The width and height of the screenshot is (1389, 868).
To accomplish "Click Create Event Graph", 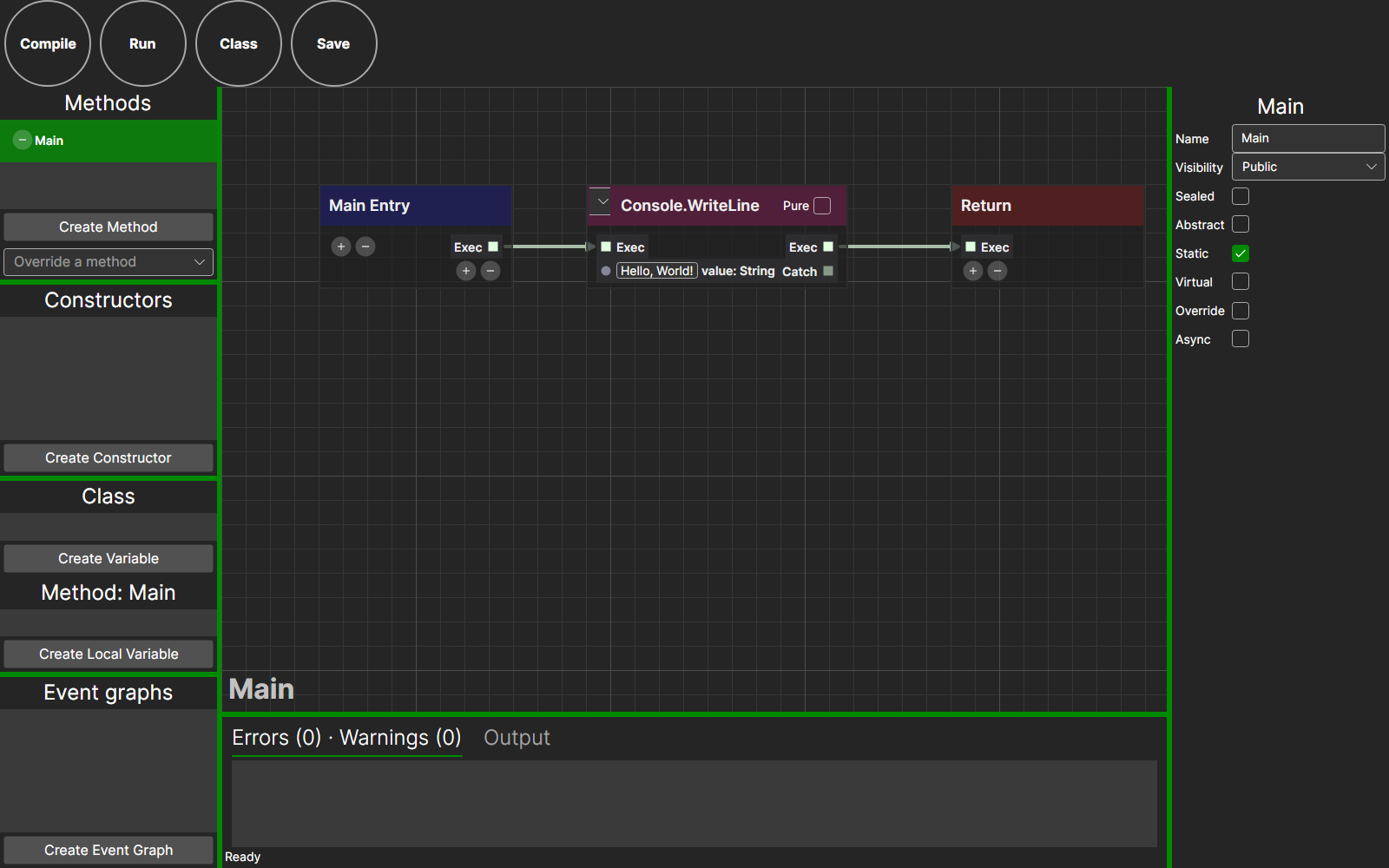I will tap(109, 850).
